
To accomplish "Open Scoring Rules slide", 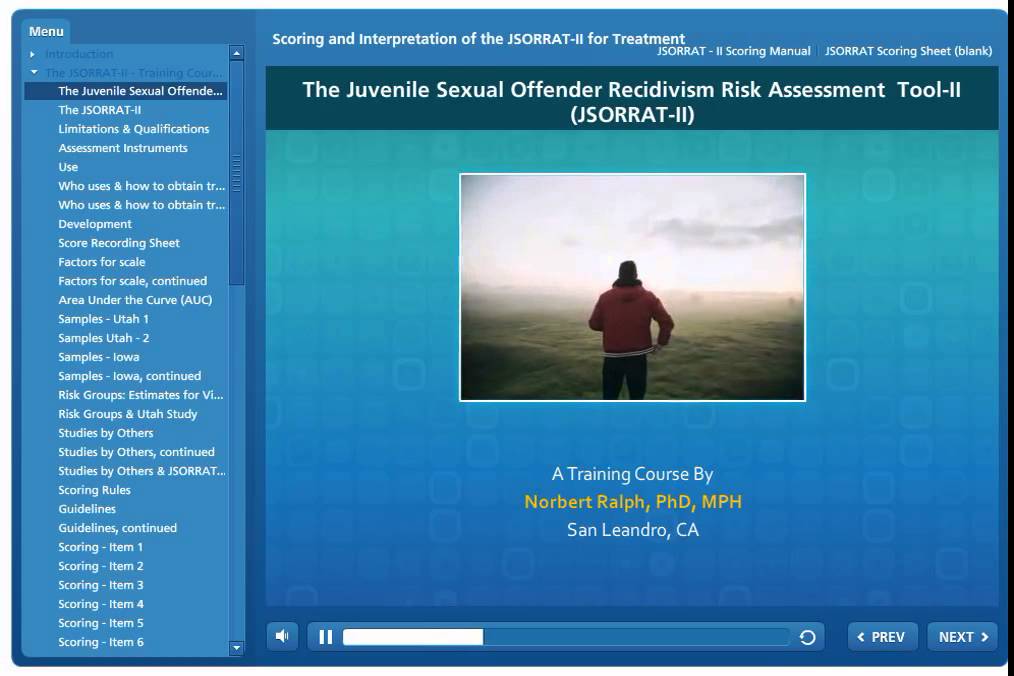I will point(94,490).
